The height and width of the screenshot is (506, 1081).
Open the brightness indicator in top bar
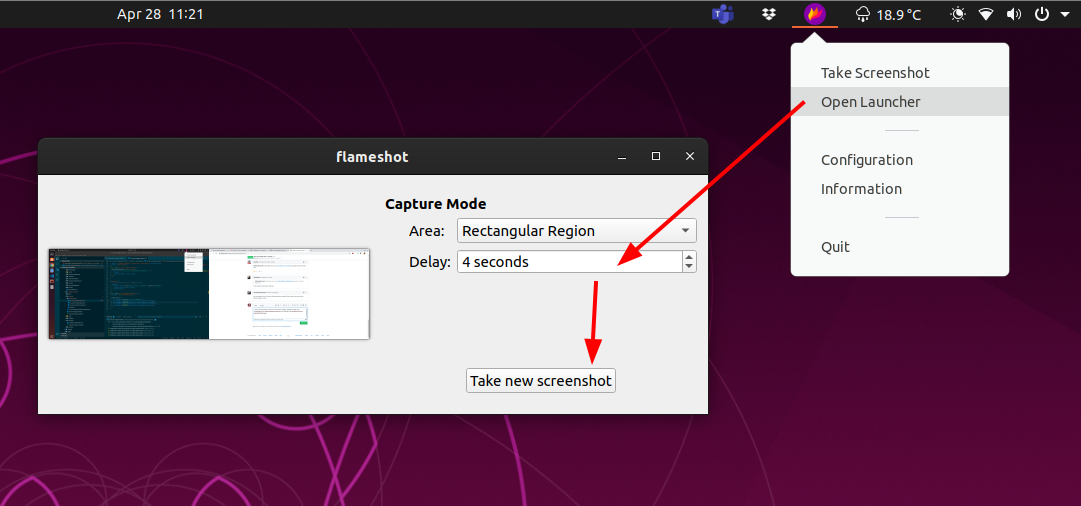pos(958,14)
